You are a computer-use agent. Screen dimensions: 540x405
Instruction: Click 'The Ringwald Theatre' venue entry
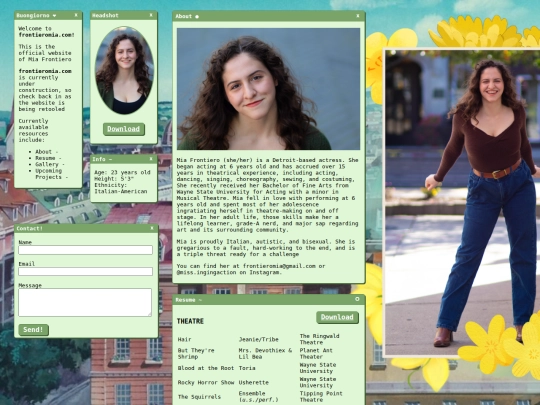[x=319, y=339]
